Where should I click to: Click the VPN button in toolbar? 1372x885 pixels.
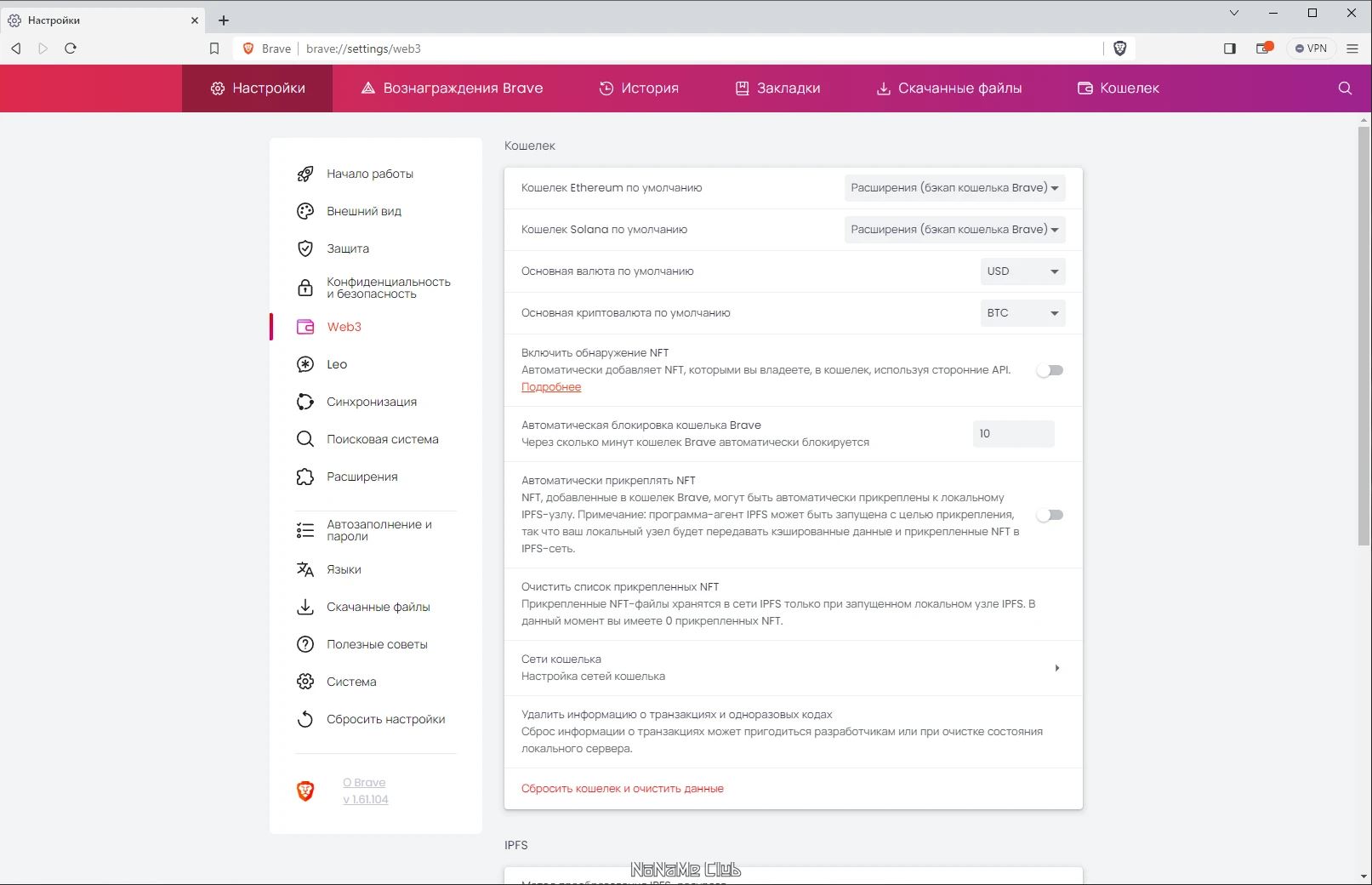pyautogui.click(x=1311, y=49)
